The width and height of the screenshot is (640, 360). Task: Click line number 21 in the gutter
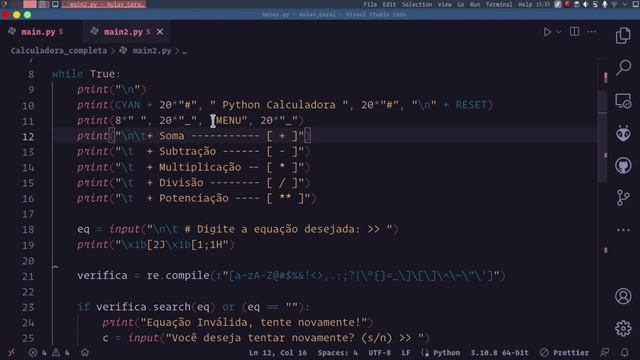[28, 276]
